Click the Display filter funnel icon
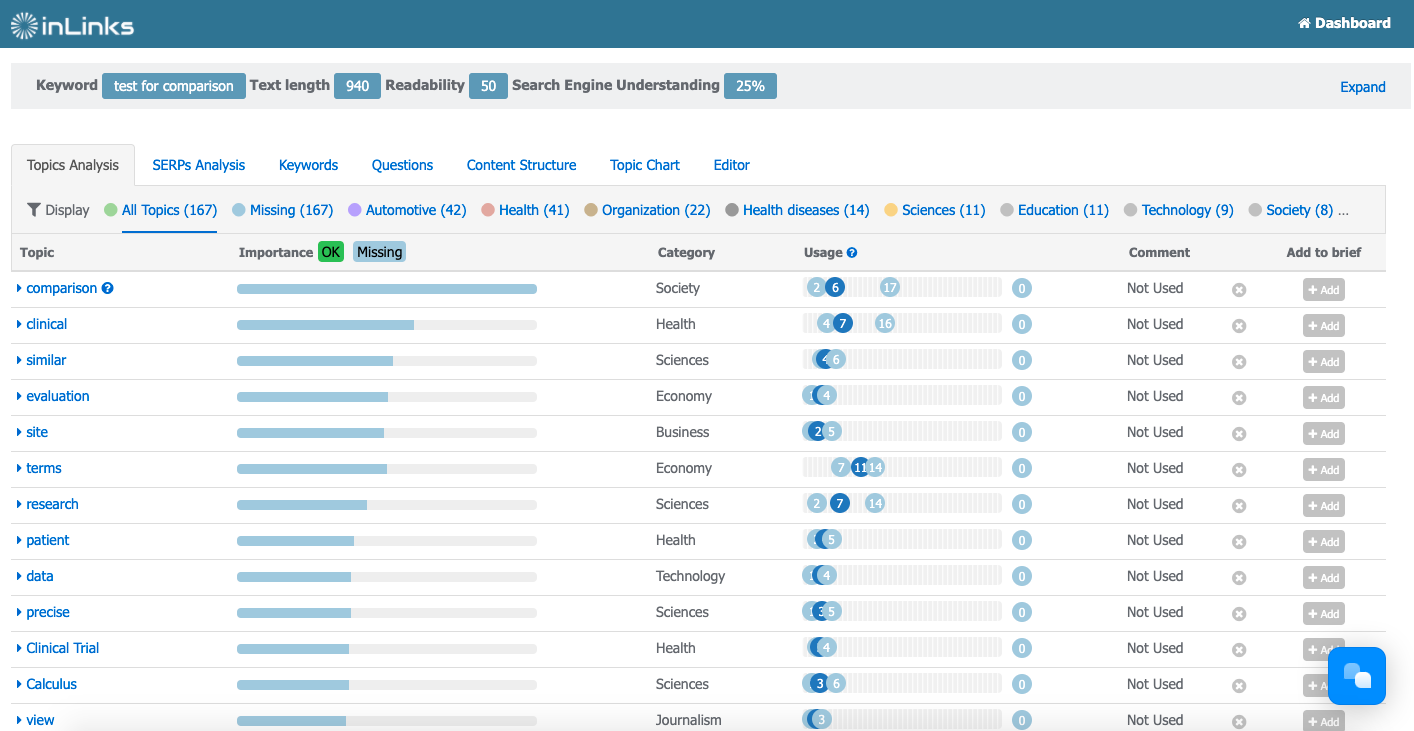 tap(34, 210)
